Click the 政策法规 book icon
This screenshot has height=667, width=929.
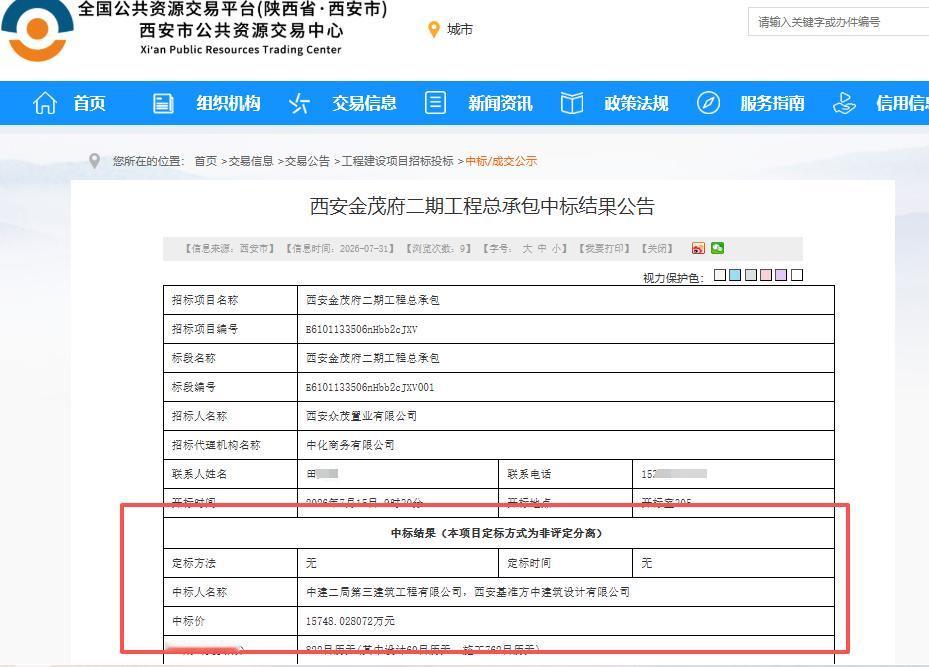point(572,103)
